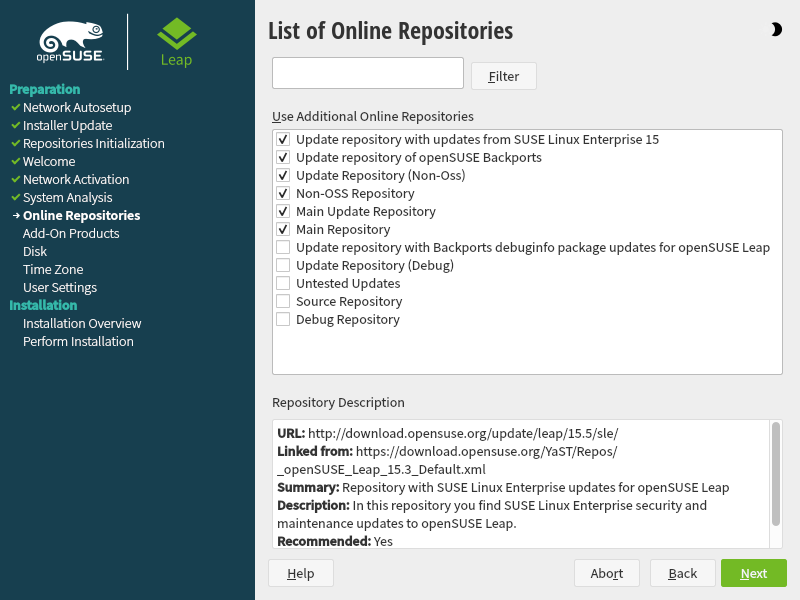Select Installation Overview in the sidebar
The width and height of the screenshot is (800, 600).
tap(83, 323)
